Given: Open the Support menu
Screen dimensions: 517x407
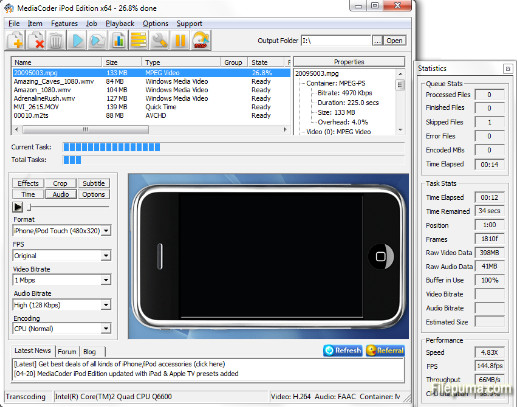Looking at the screenshot, I should pyautogui.click(x=189, y=23).
